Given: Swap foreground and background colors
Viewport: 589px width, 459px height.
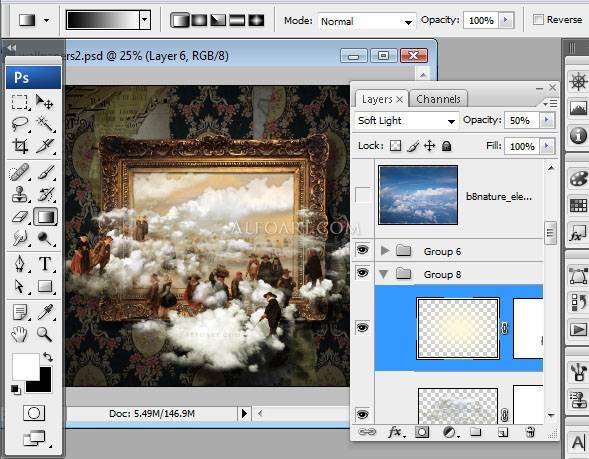Looking at the screenshot, I should (48, 356).
